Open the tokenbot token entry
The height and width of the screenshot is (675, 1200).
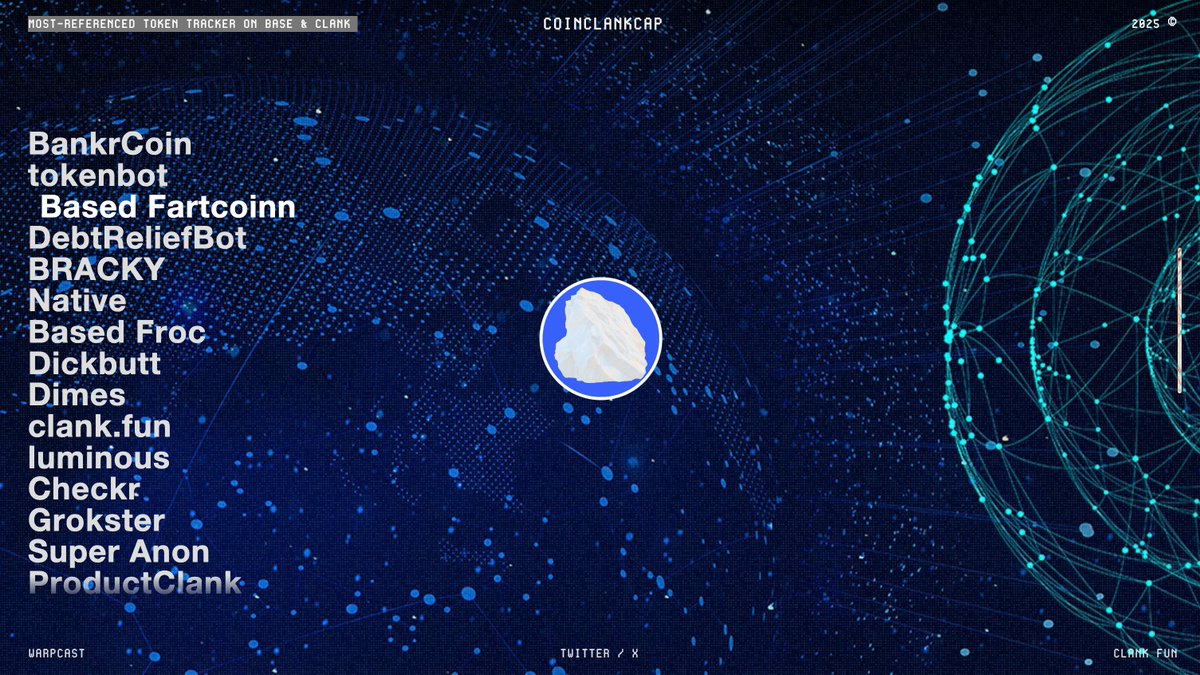98,176
